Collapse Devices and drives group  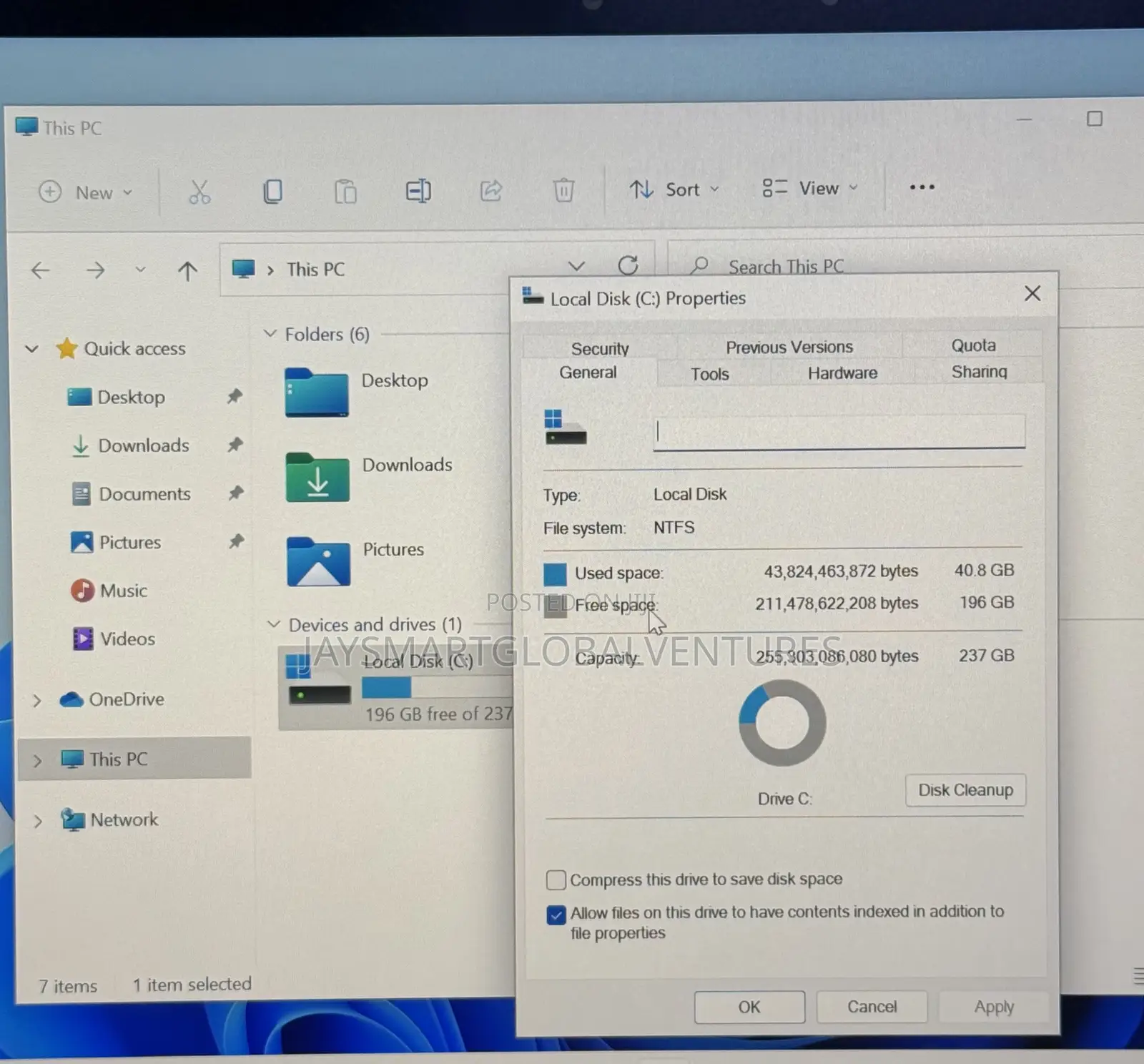tap(273, 624)
